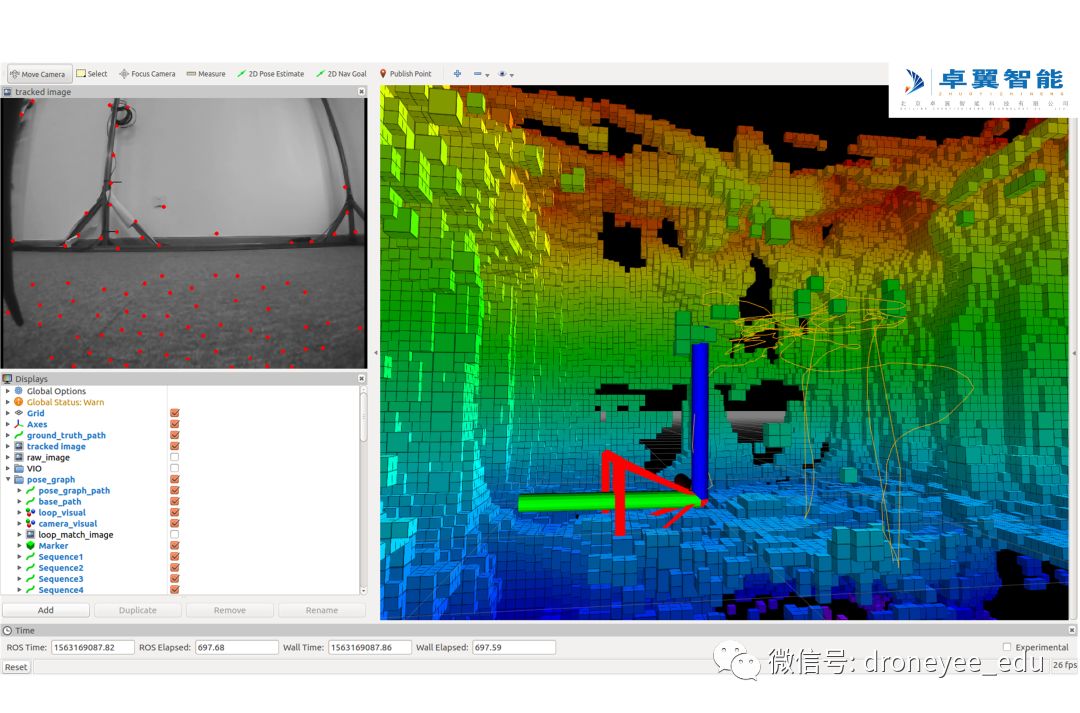Click the Time panel clock icon
The height and width of the screenshot is (713, 1080).
pyautogui.click(x=8, y=630)
